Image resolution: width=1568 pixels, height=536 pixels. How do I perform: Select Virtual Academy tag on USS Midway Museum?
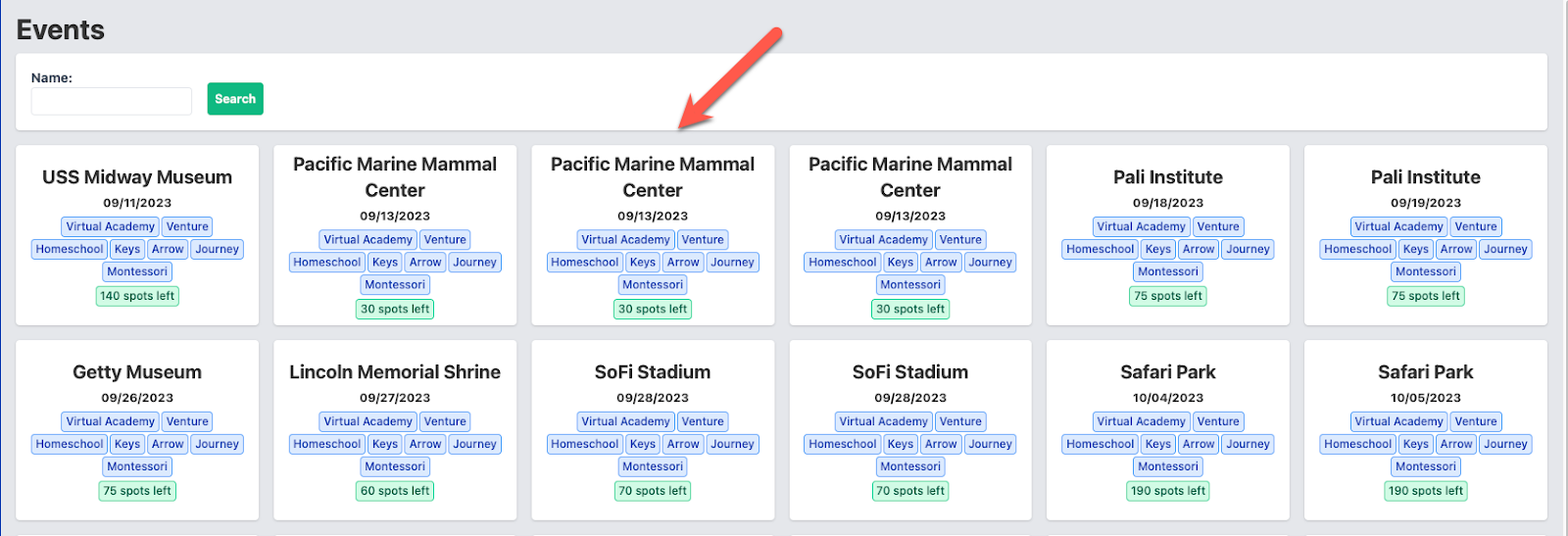click(x=110, y=226)
